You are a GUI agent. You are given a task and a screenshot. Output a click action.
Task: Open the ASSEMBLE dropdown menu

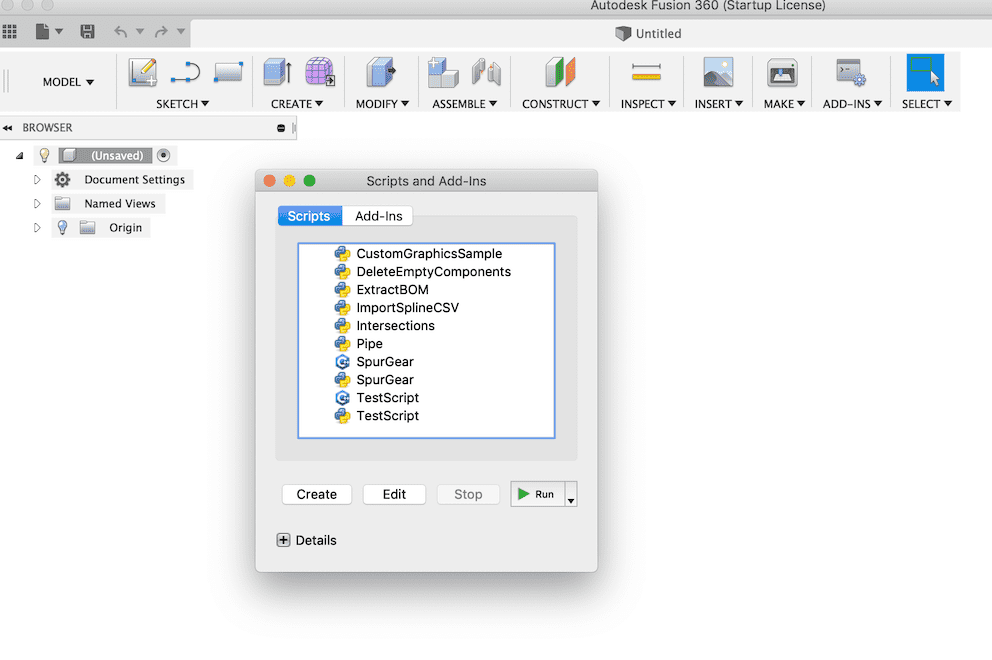click(464, 104)
